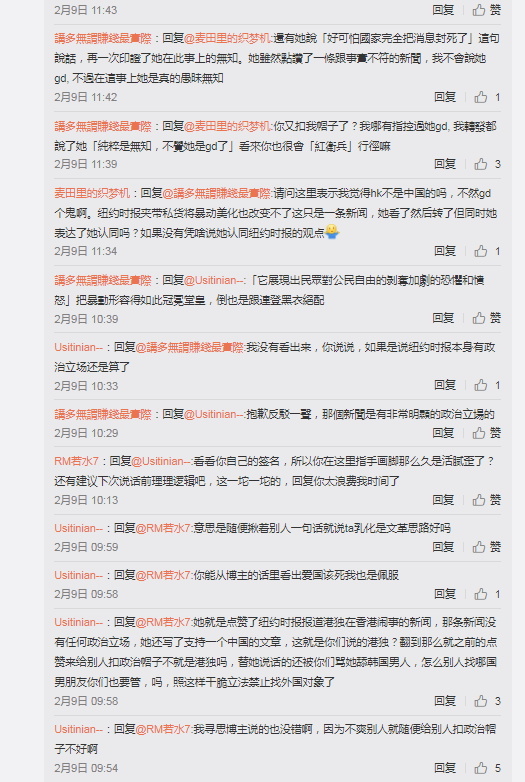Open the 麦田里的织梦机 commenter profile at 11:34
This screenshot has width=525, height=782.
92,193
